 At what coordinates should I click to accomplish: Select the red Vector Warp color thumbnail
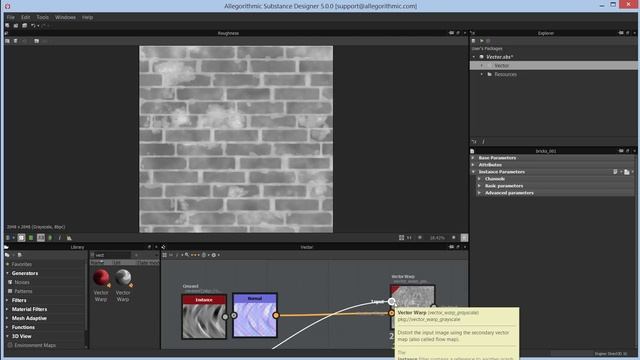point(101,278)
